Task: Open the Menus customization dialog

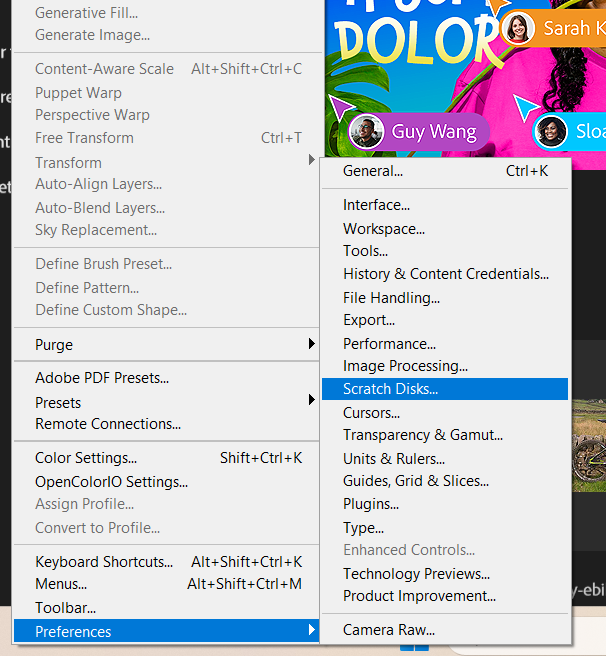Action: coord(166,584)
